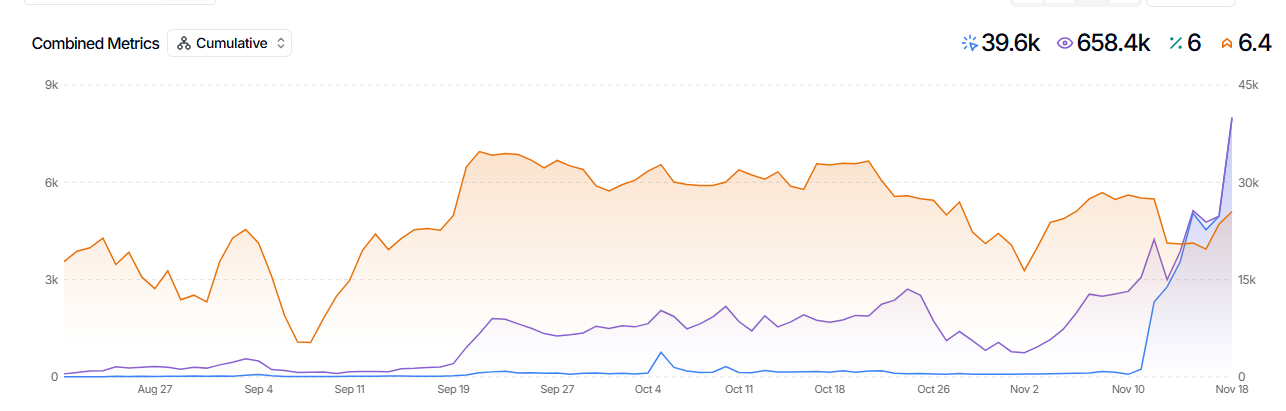Select the Oct 4 date label
Screen dimensions: 1286x411
click(x=648, y=389)
